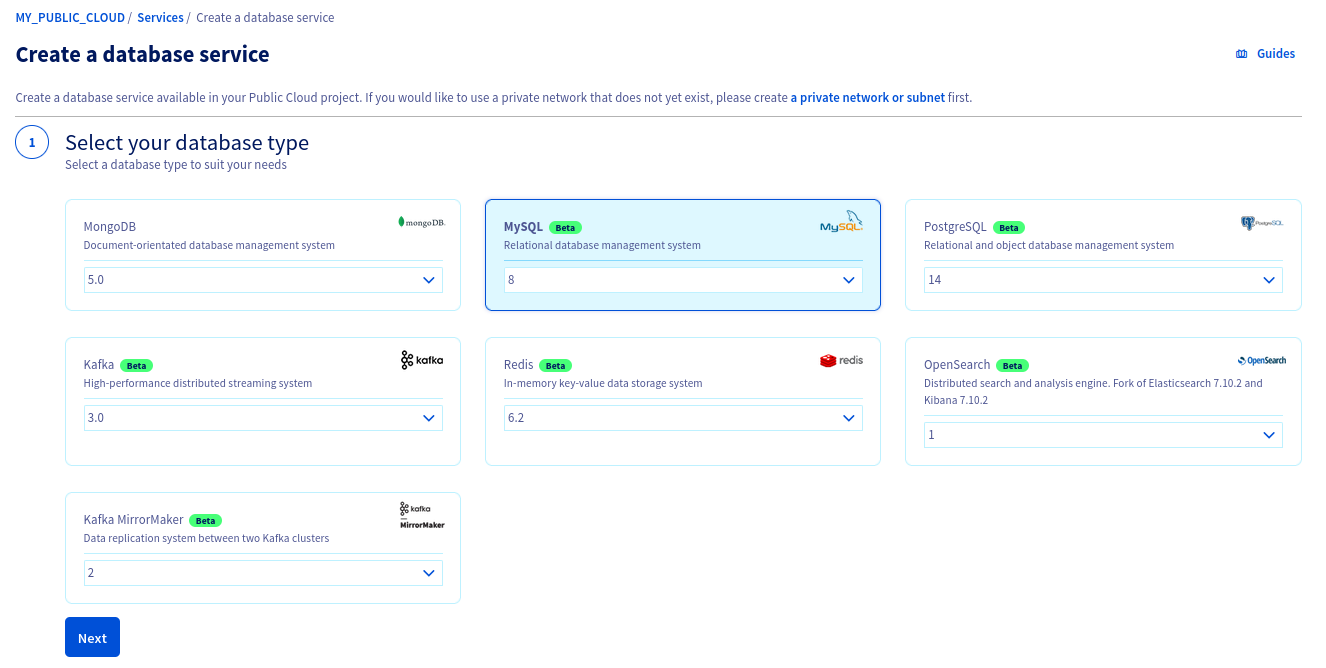Click the PostgreSQL elephant logo
1326x668 pixels.
tap(1263, 222)
